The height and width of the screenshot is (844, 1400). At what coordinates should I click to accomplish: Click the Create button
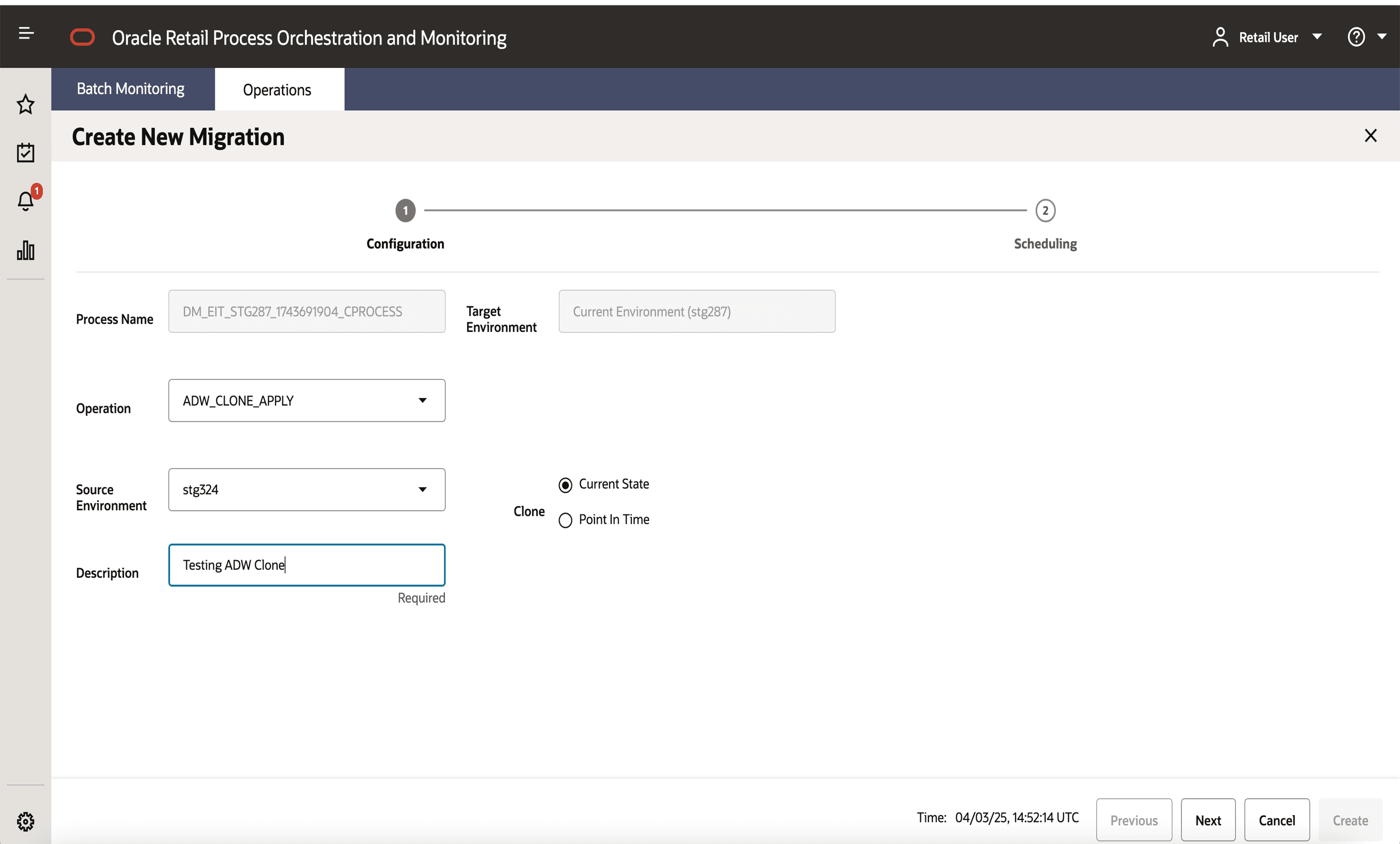(1350, 820)
